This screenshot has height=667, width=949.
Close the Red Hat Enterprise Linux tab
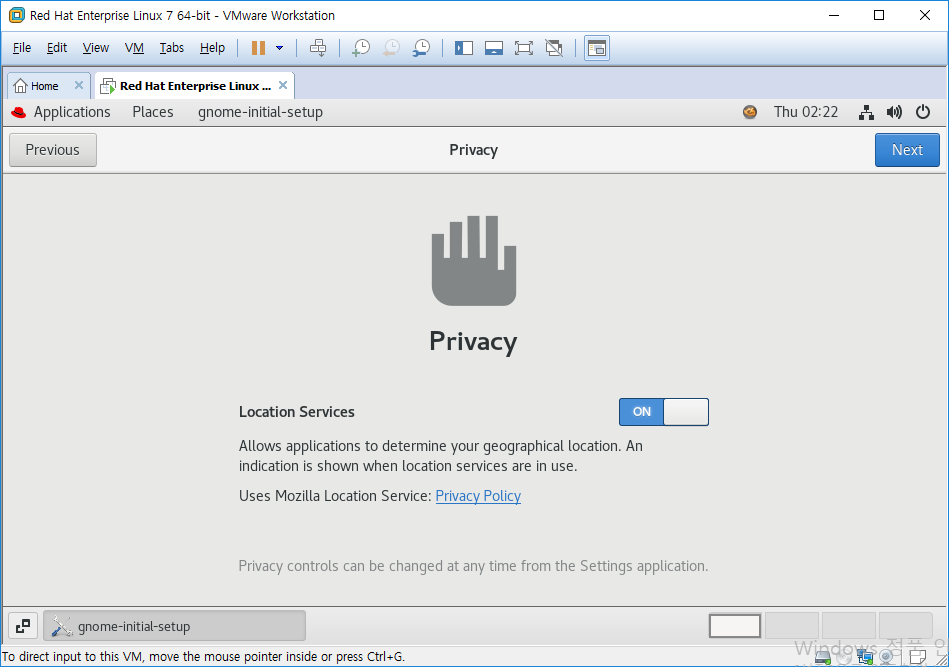(283, 85)
